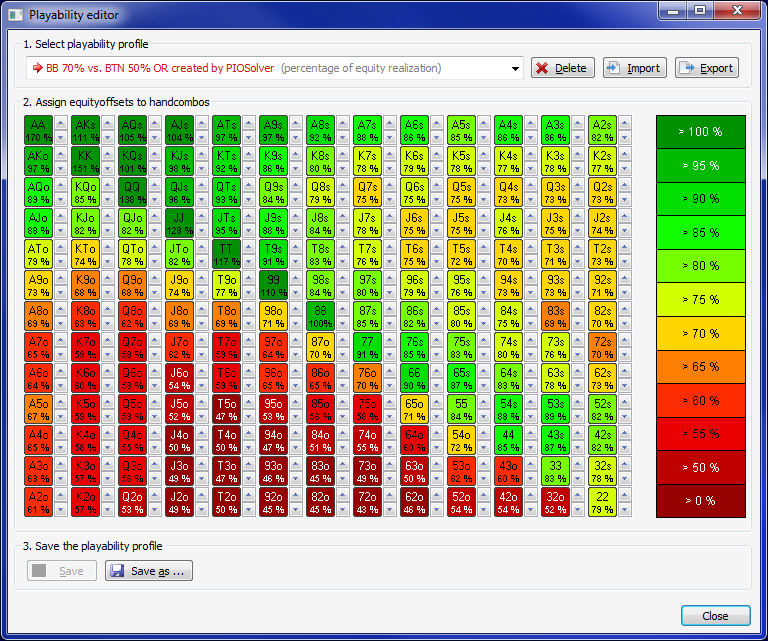
Task: Select the 76s 85% hand cell
Action: (x=414, y=347)
